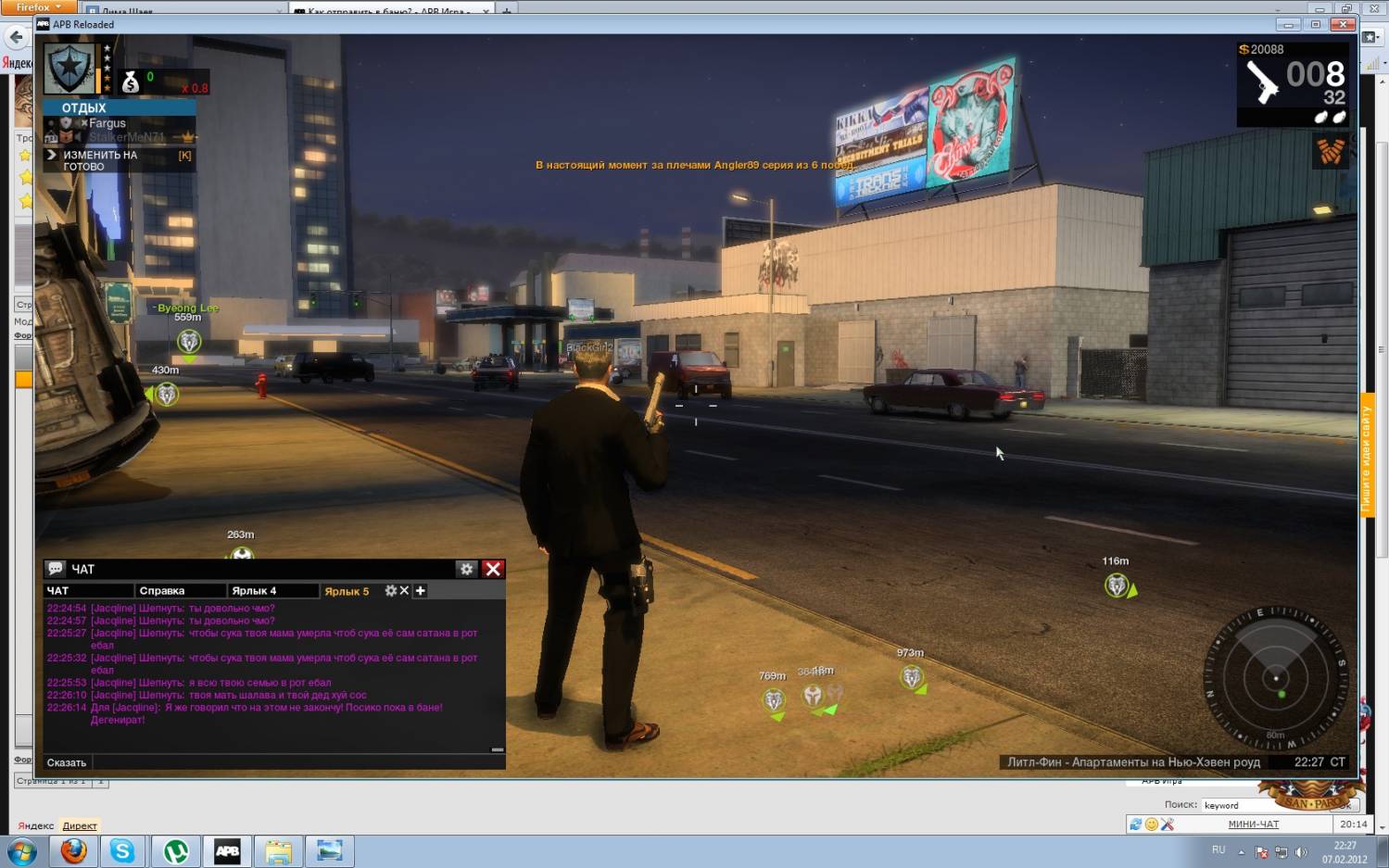Screen dimensions: 1389x868
Task: Add a new chat tab with plus
Action: click(x=420, y=590)
